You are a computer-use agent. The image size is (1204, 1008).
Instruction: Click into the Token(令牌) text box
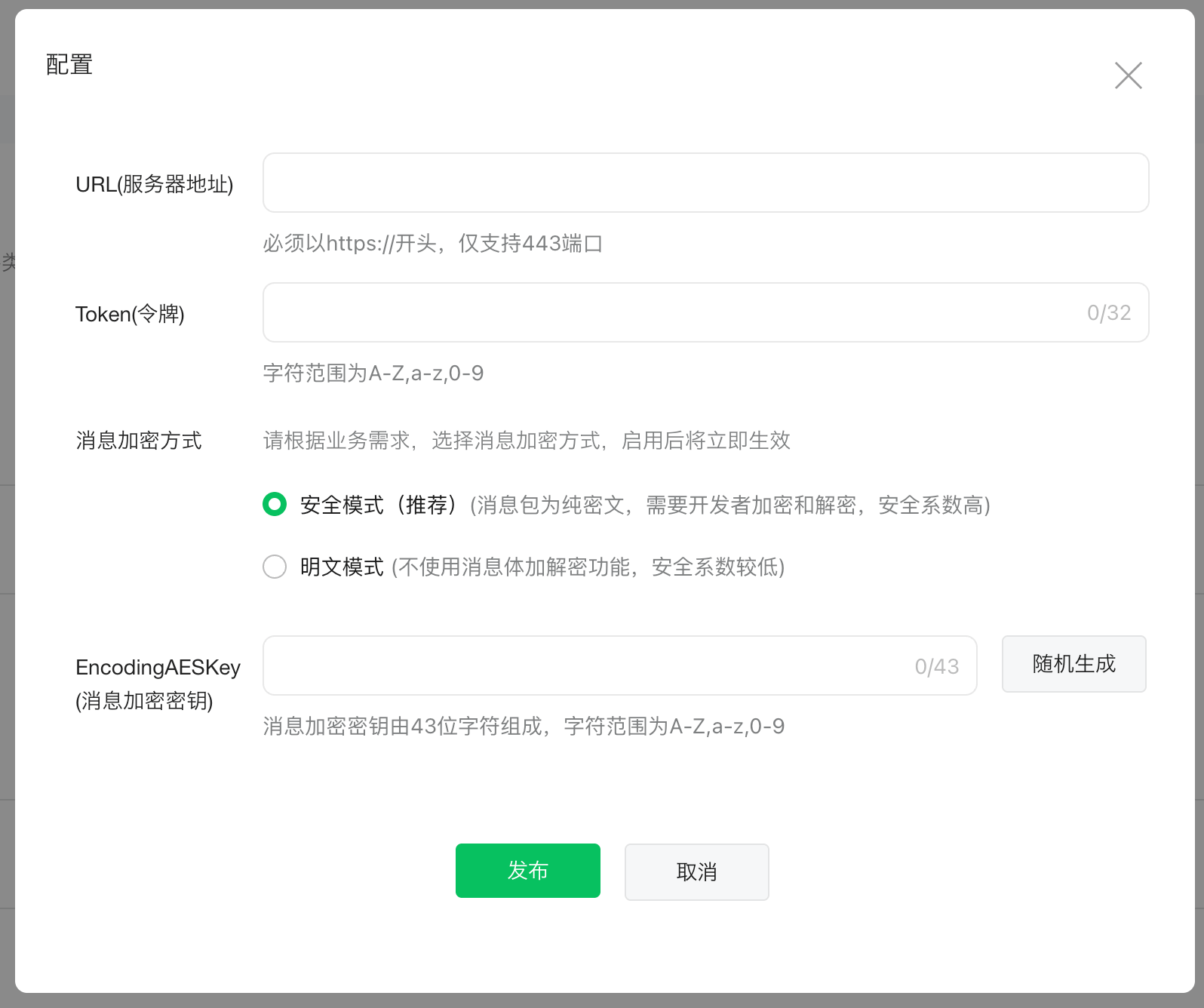click(x=671, y=312)
